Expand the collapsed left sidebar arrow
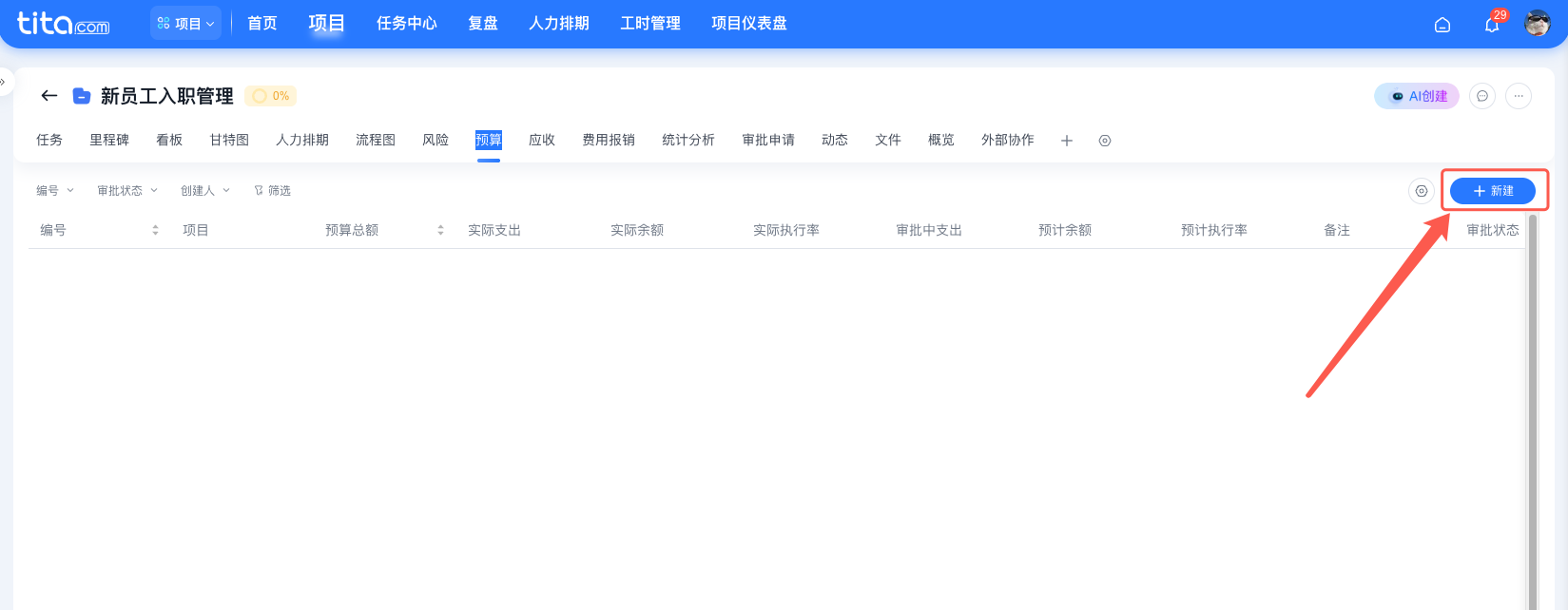 [x=4, y=82]
